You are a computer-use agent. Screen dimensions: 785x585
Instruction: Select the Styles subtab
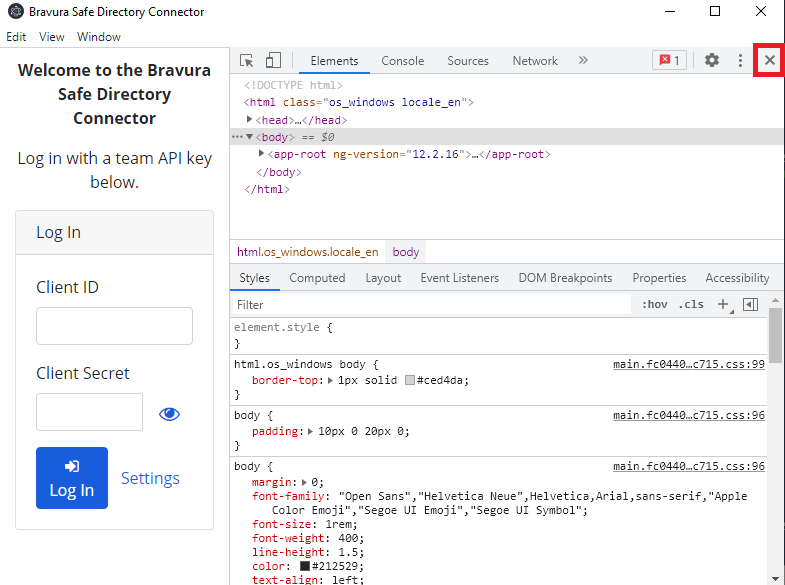pyautogui.click(x=254, y=278)
